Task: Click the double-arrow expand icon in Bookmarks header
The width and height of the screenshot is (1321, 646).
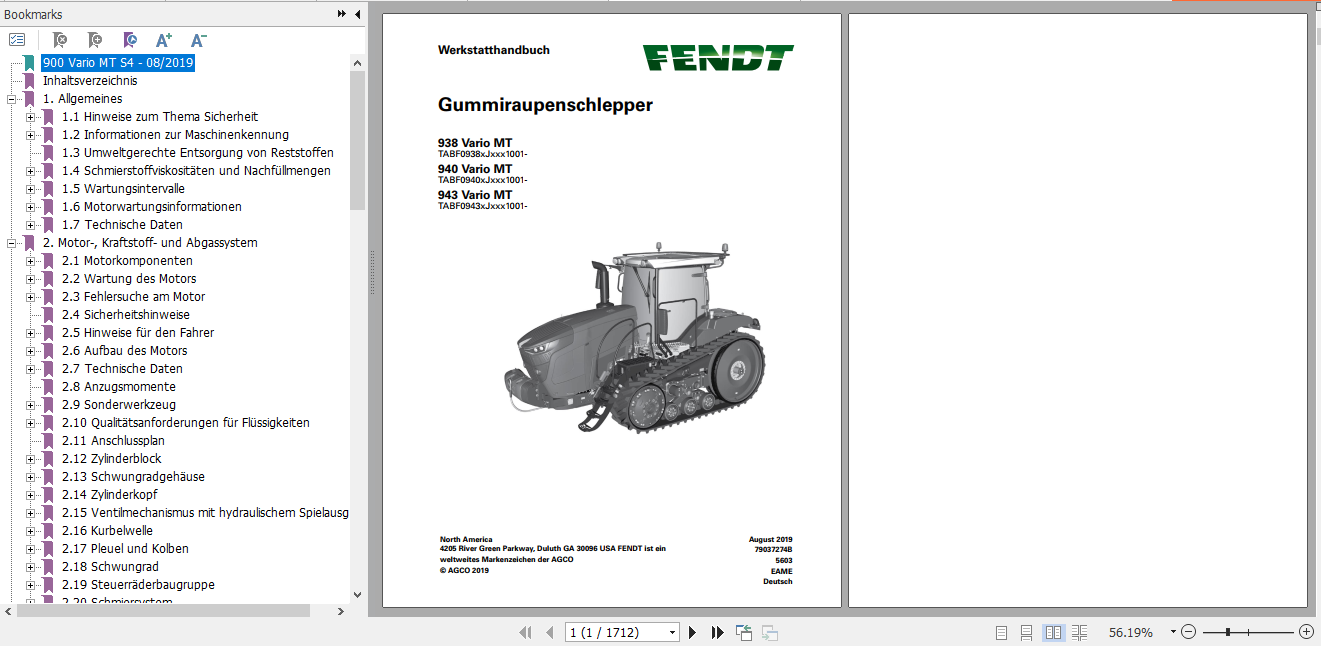Action: 342,14
